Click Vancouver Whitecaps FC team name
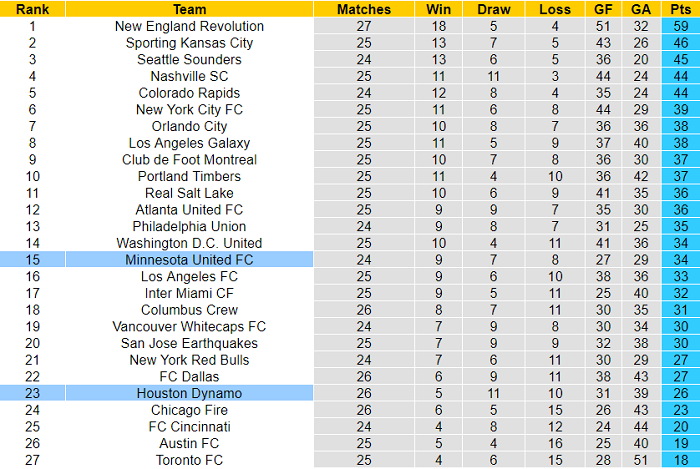This screenshot has width=700, height=469. [189, 326]
